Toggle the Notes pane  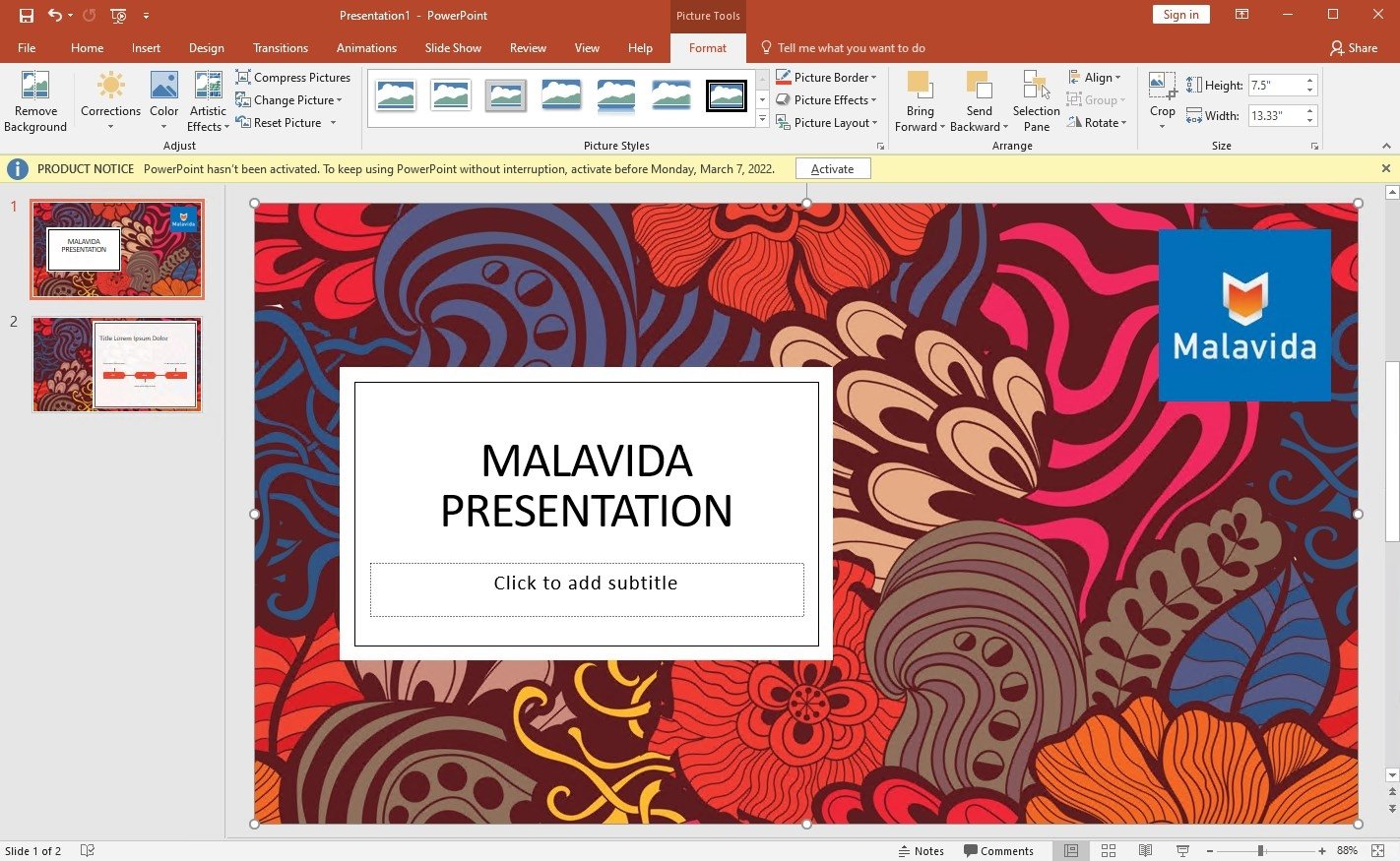click(921, 851)
